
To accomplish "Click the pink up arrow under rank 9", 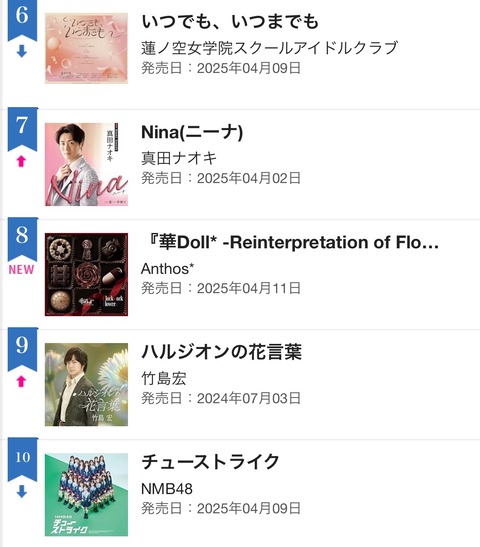I will [22, 381].
